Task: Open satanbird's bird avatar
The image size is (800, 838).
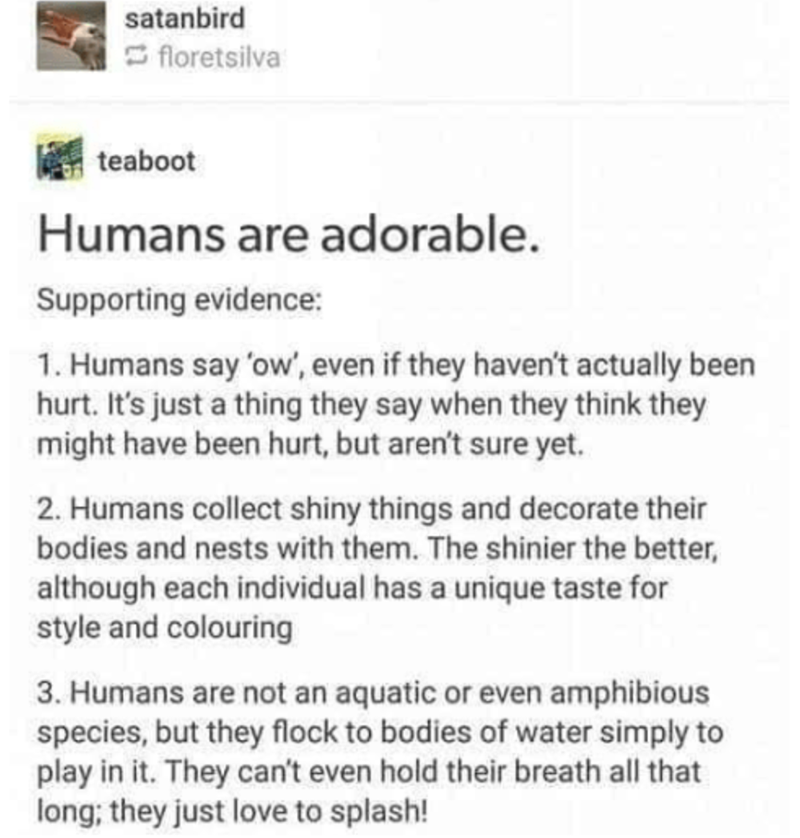Action: [72, 36]
